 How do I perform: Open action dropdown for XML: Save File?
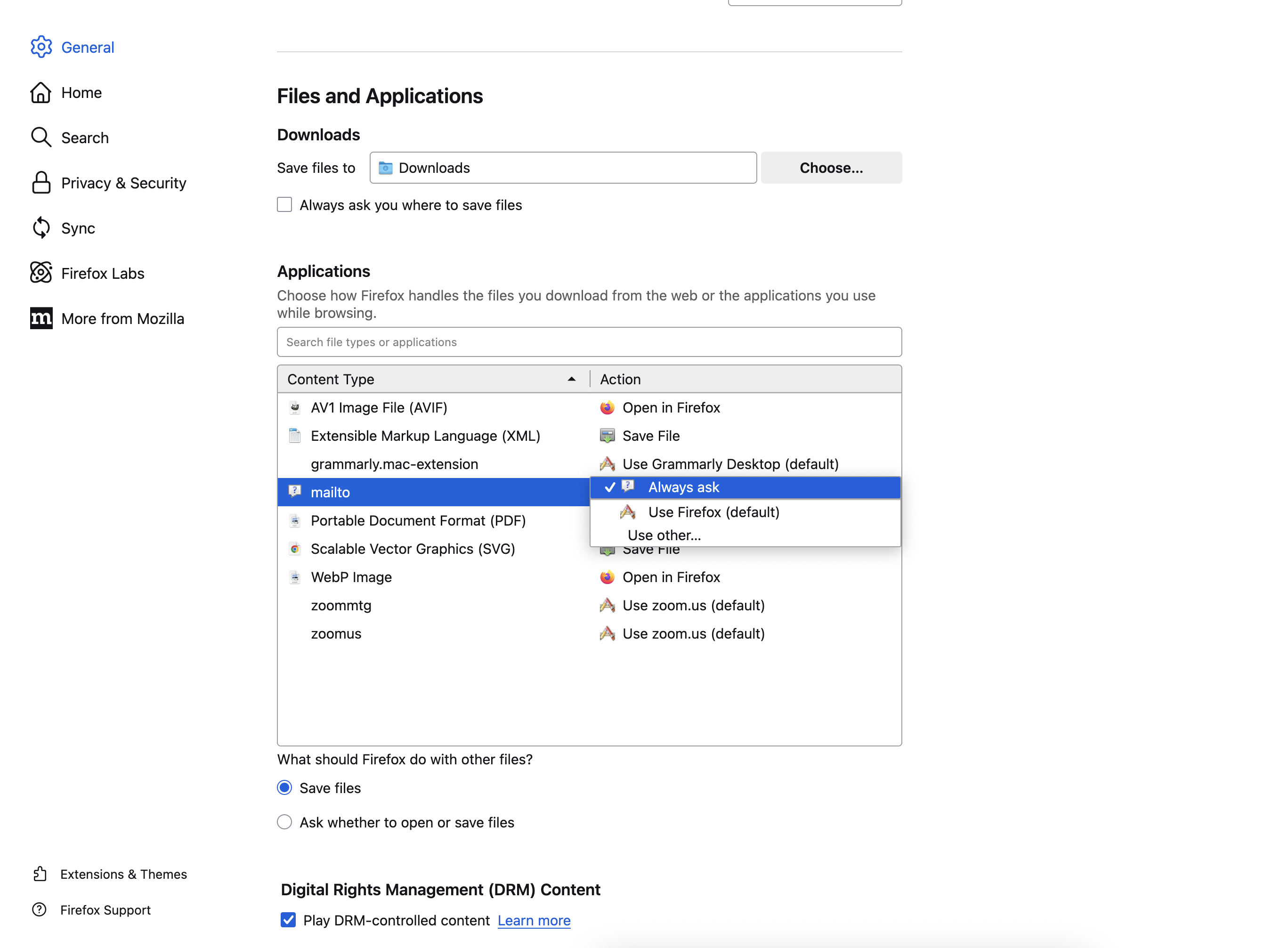tap(746, 436)
